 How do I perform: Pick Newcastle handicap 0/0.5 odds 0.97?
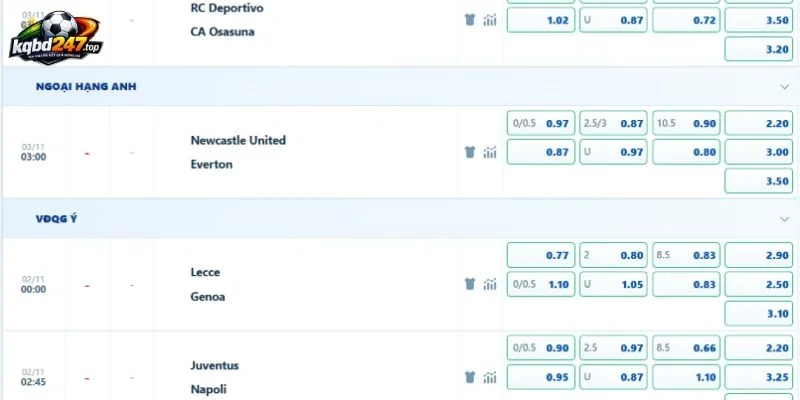click(x=541, y=123)
